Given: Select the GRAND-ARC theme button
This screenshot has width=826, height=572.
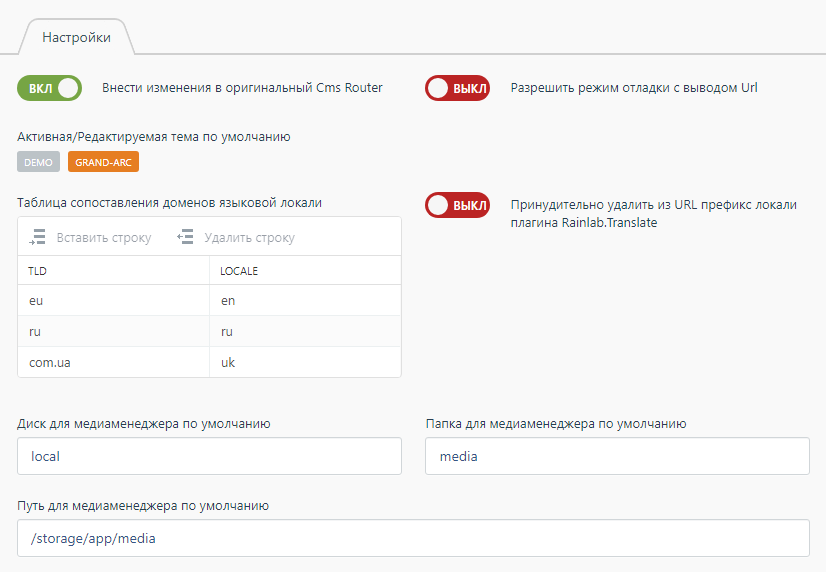Looking at the screenshot, I should (103, 162).
